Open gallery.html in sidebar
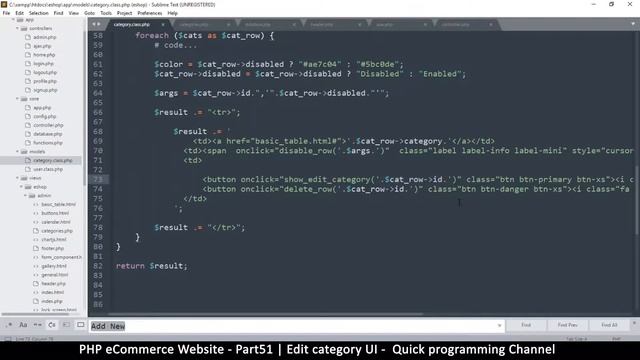640x360 pixels. click(54, 266)
